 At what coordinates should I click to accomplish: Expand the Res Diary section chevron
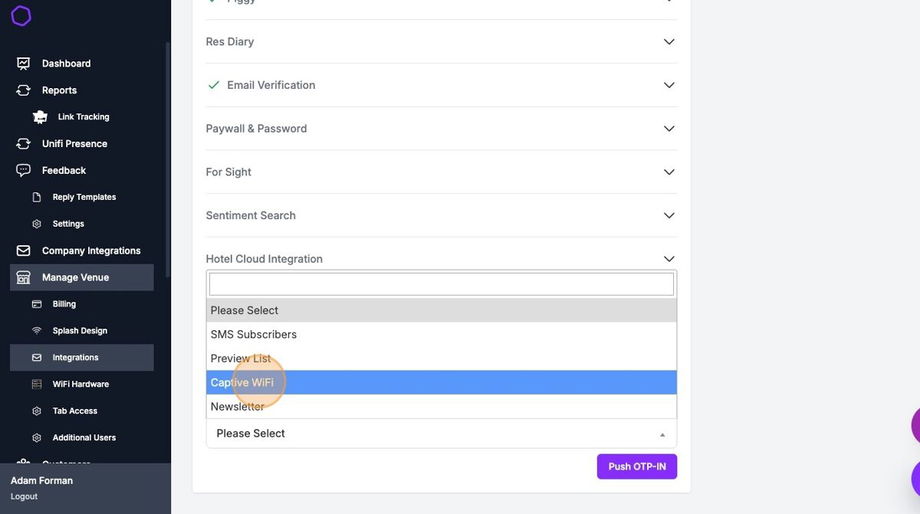tap(669, 42)
